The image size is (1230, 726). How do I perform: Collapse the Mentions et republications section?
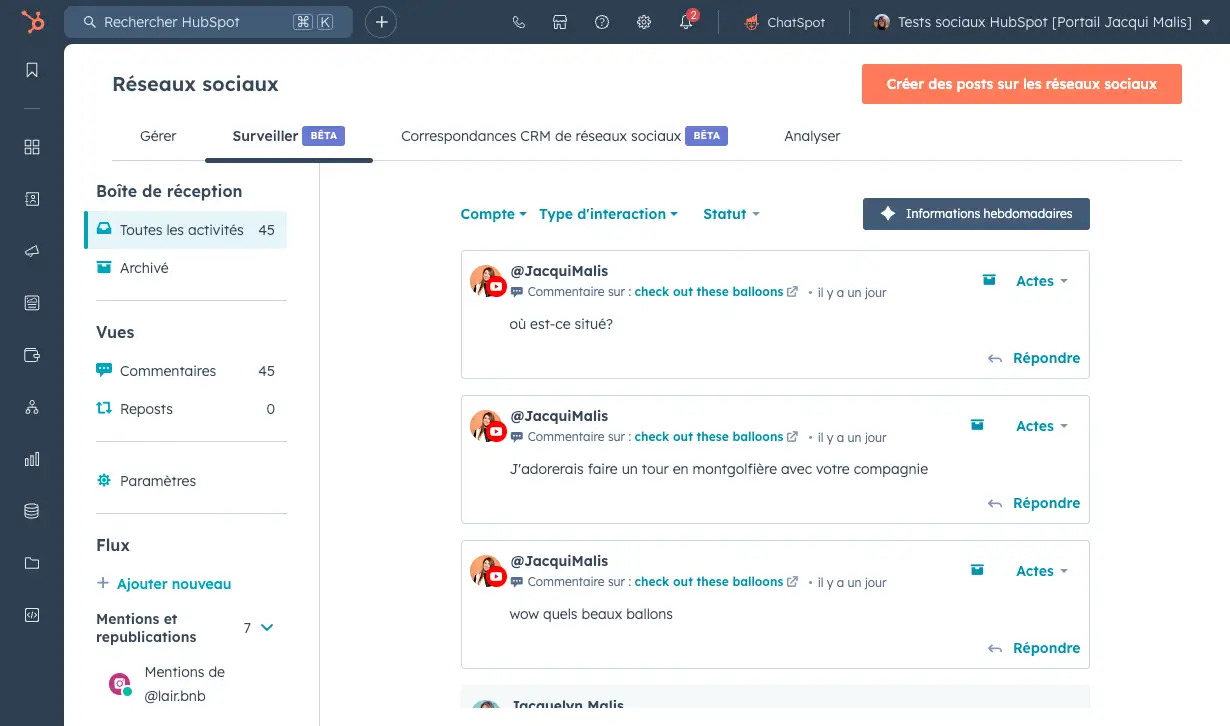tap(267, 628)
